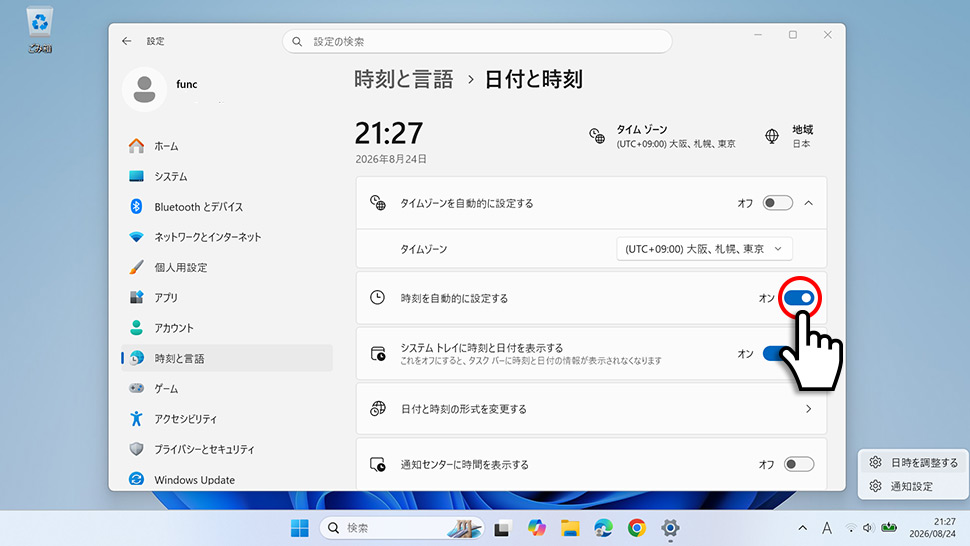The image size is (970, 546).
Task: Click the 時刻と言語 breadcrumb link
Action: tap(403, 79)
